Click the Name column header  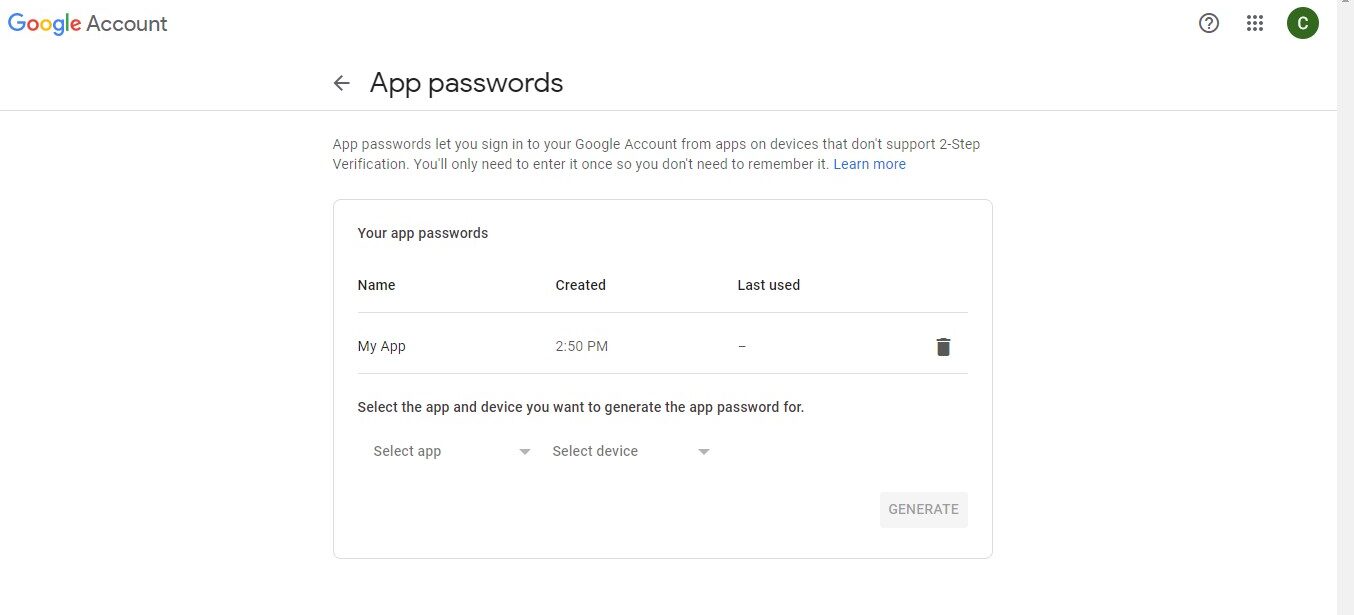coord(376,285)
